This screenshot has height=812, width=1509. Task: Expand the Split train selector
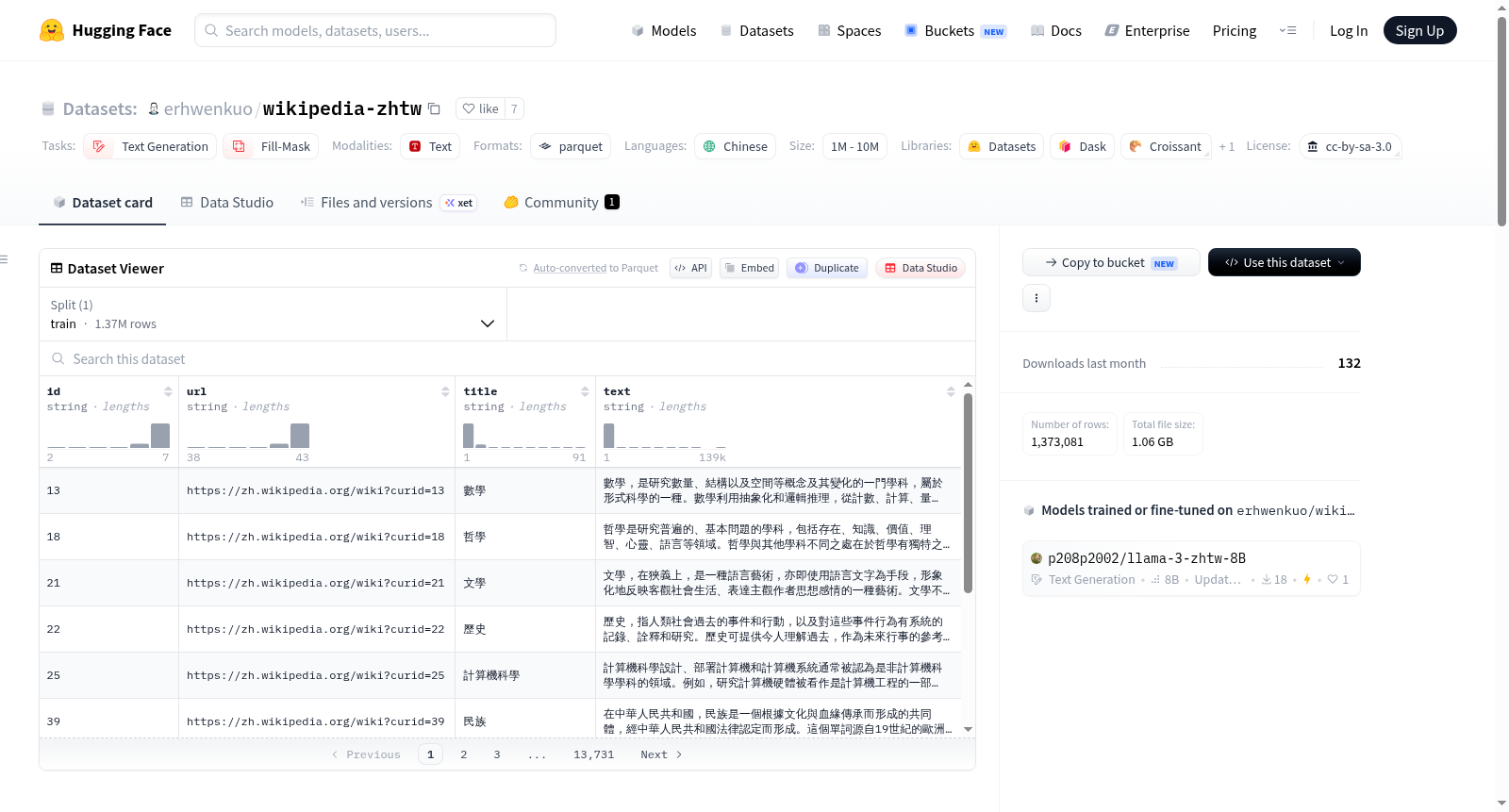274,314
